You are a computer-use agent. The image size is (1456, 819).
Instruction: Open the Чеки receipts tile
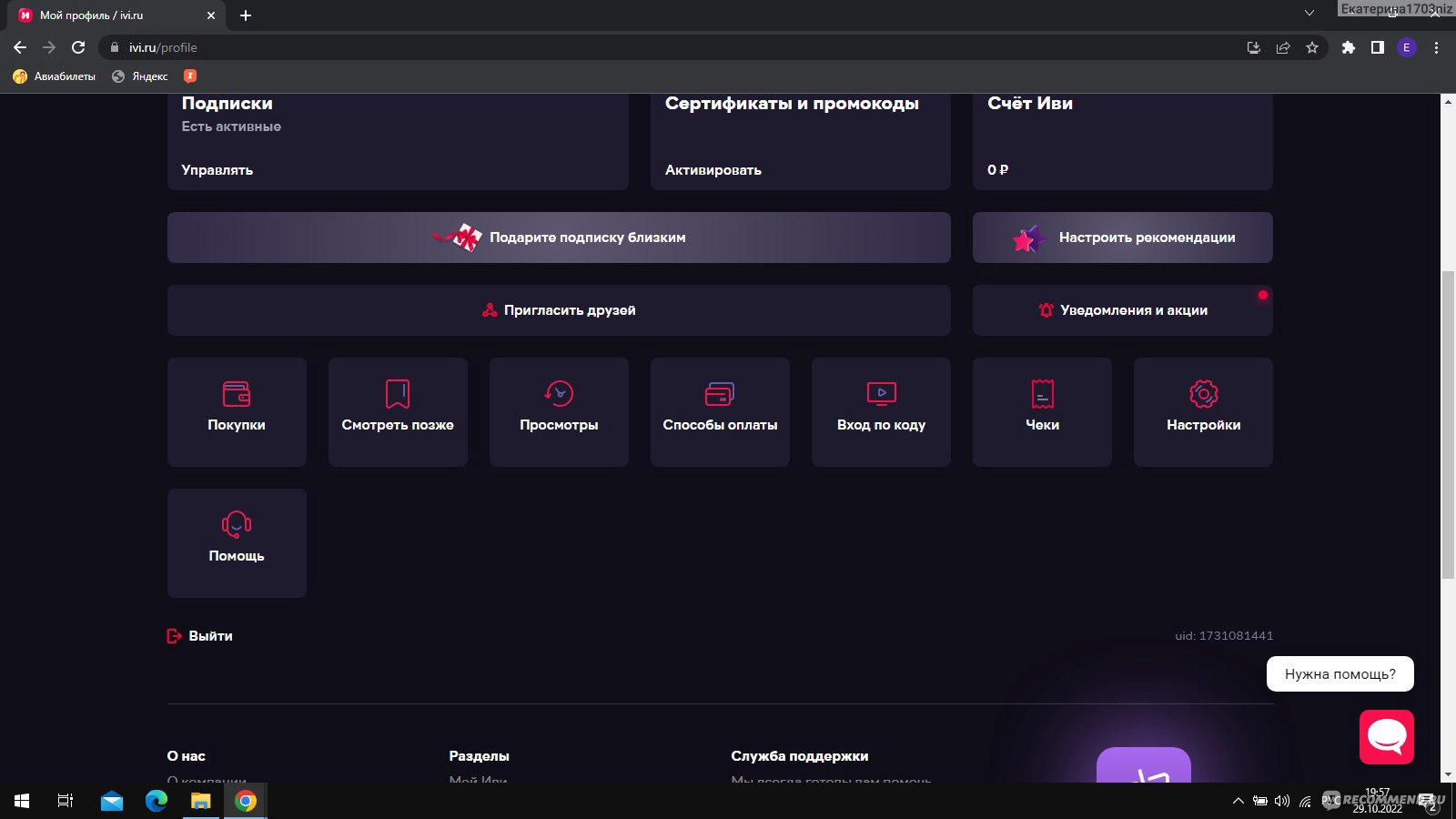[x=1042, y=412]
